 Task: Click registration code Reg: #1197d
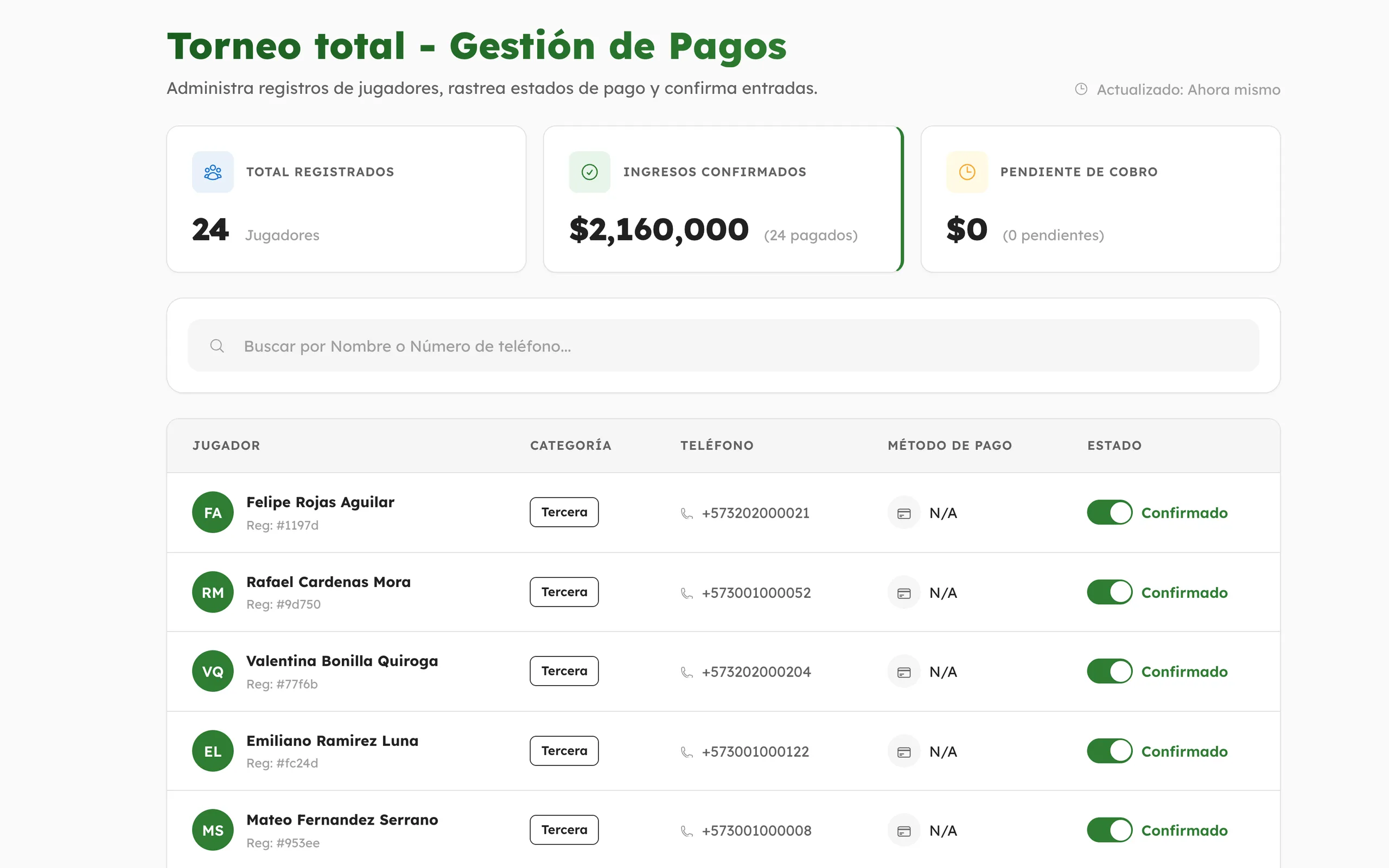(x=282, y=525)
